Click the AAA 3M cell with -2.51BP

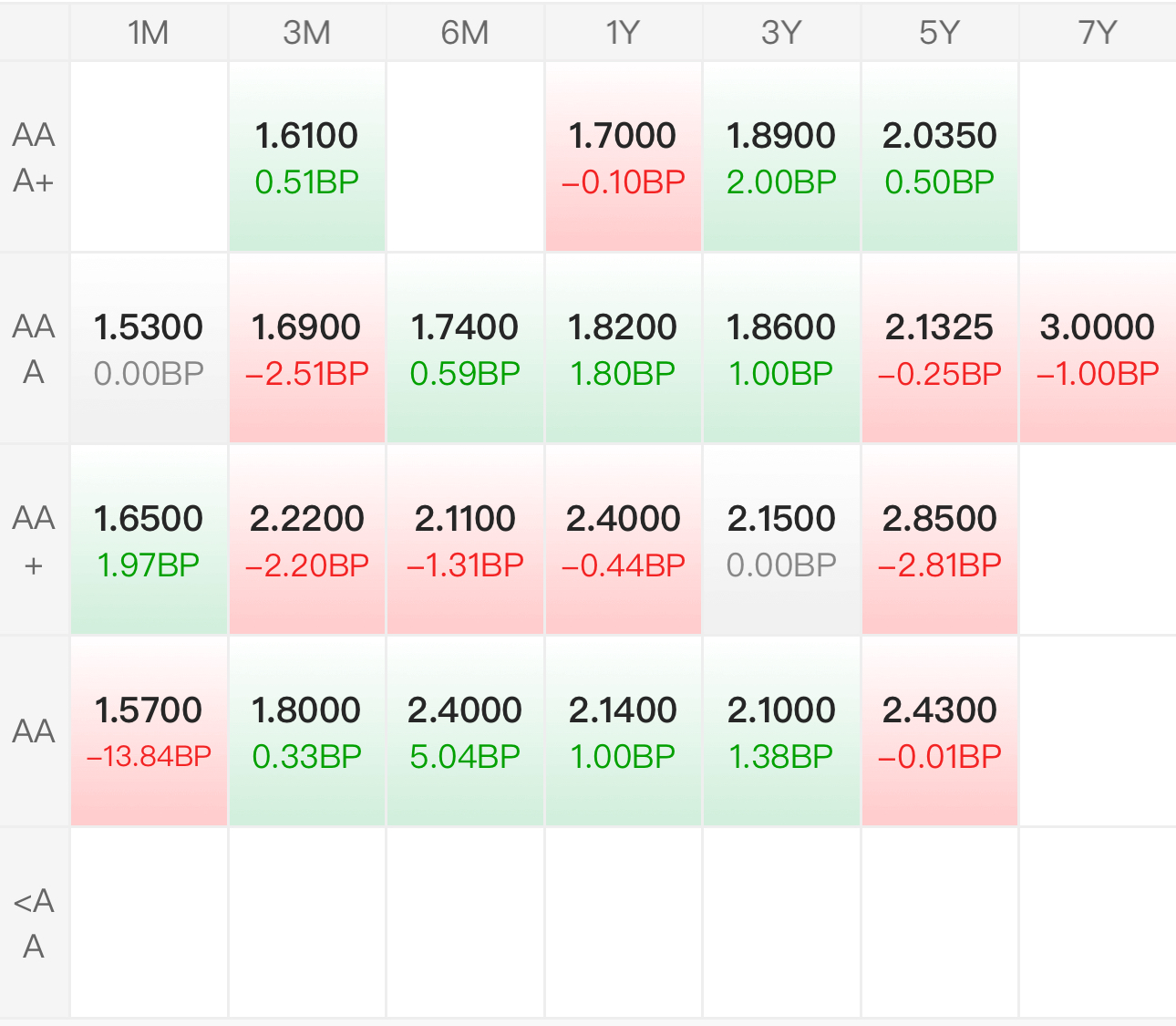tap(307, 348)
